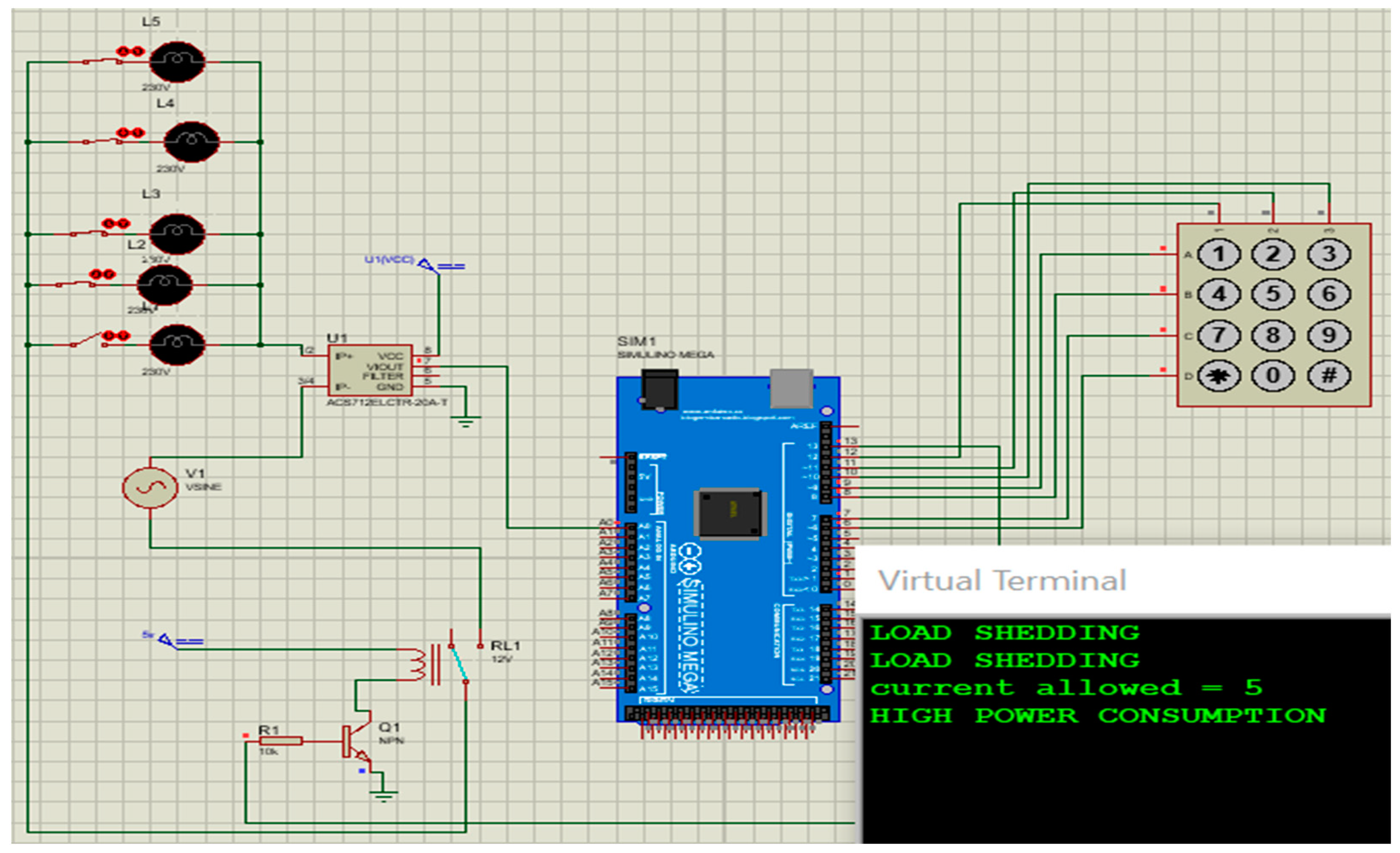Toggle the open switch on bottom lamp

pos(90,339)
